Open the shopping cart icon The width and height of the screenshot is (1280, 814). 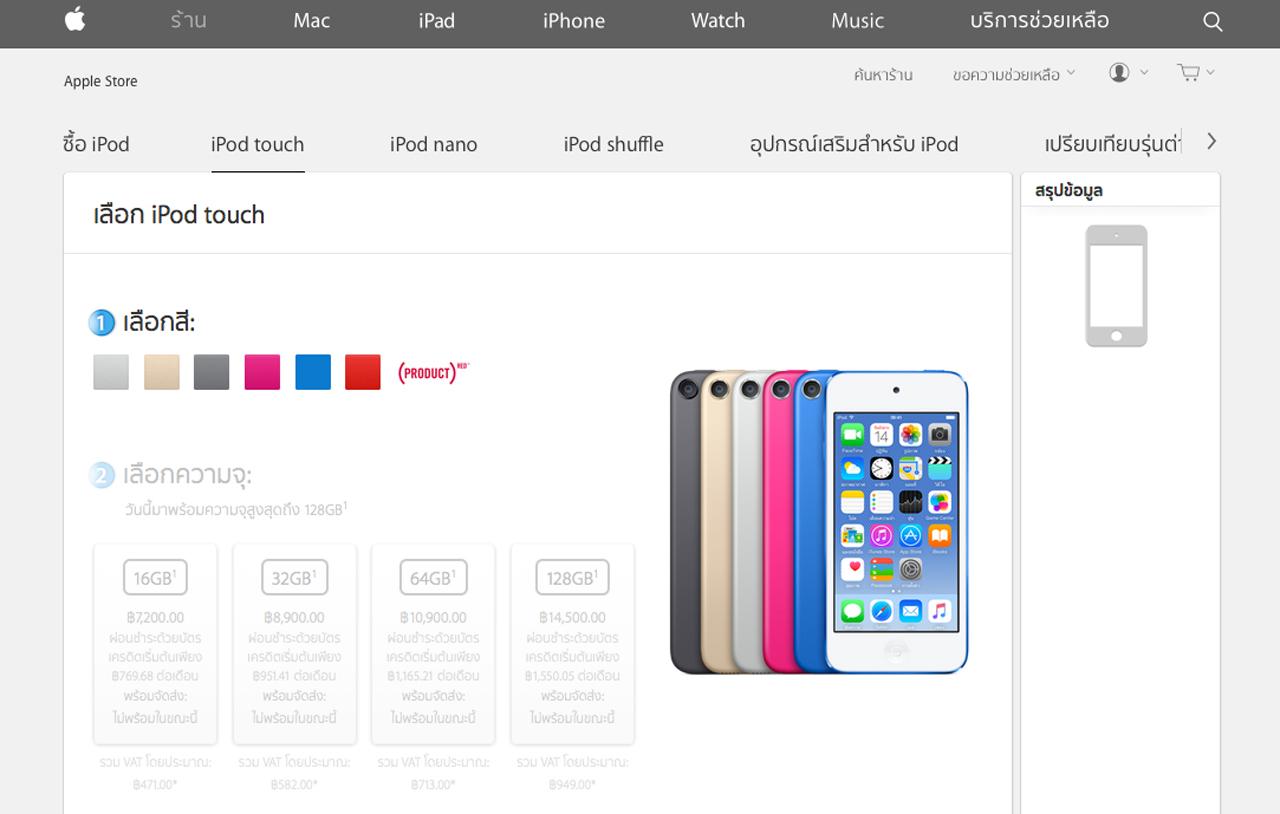(1188, 72)
